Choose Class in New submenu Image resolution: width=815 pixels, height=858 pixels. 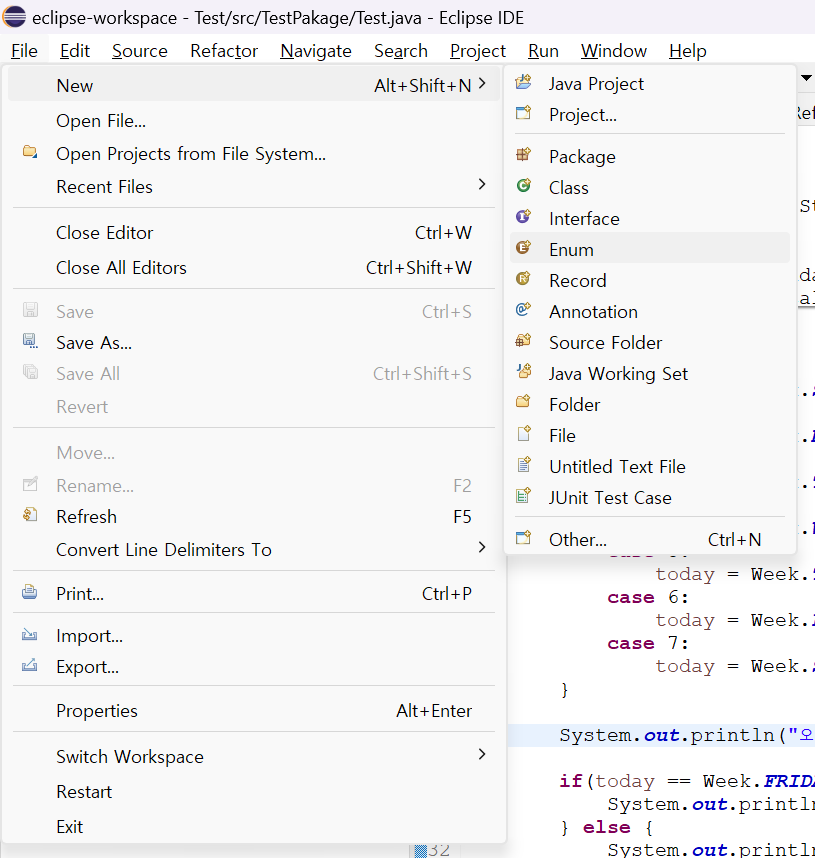650,188
